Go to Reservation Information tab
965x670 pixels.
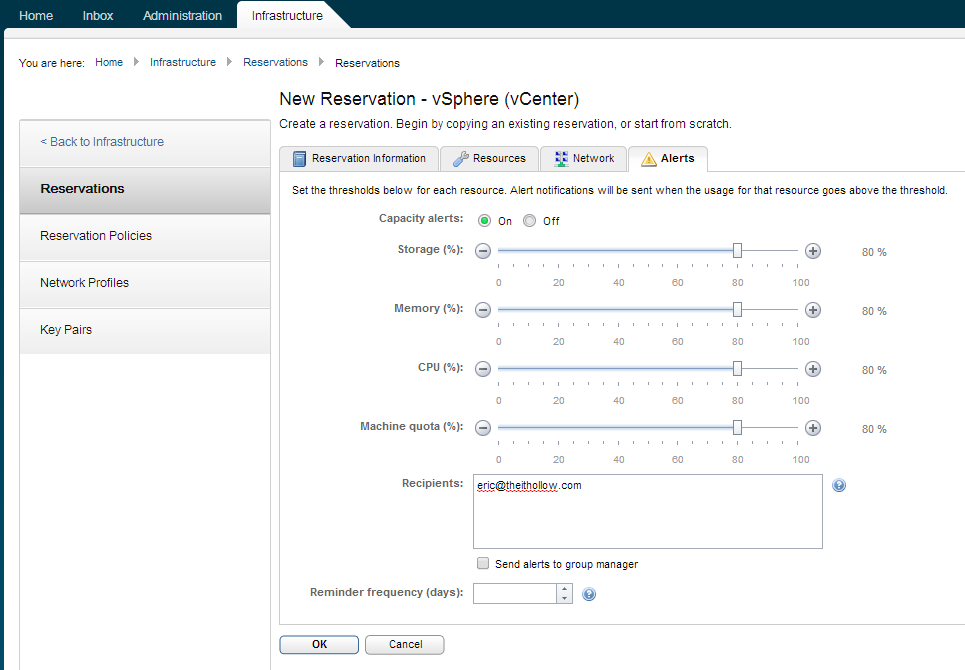pyautogui.click(x=359, y=159)
